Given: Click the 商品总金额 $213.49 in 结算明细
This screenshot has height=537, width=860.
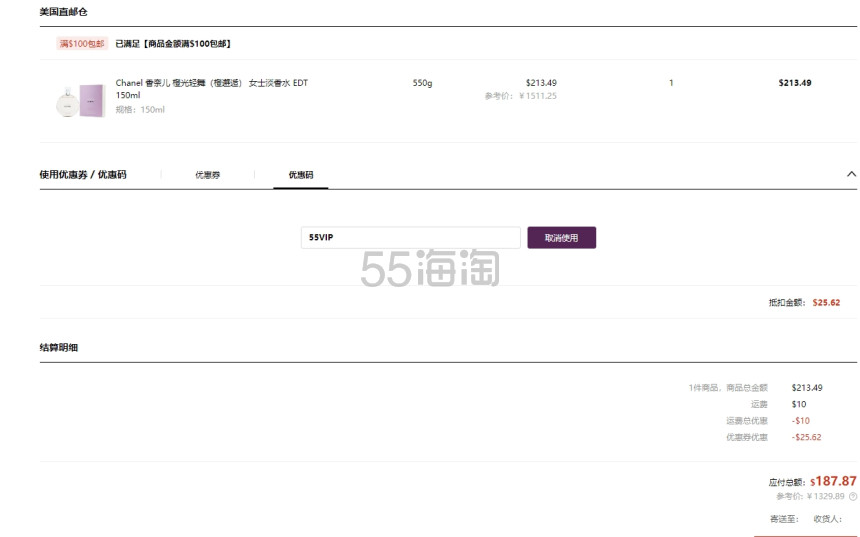Looking at the screenshot, I should point(807,388).
